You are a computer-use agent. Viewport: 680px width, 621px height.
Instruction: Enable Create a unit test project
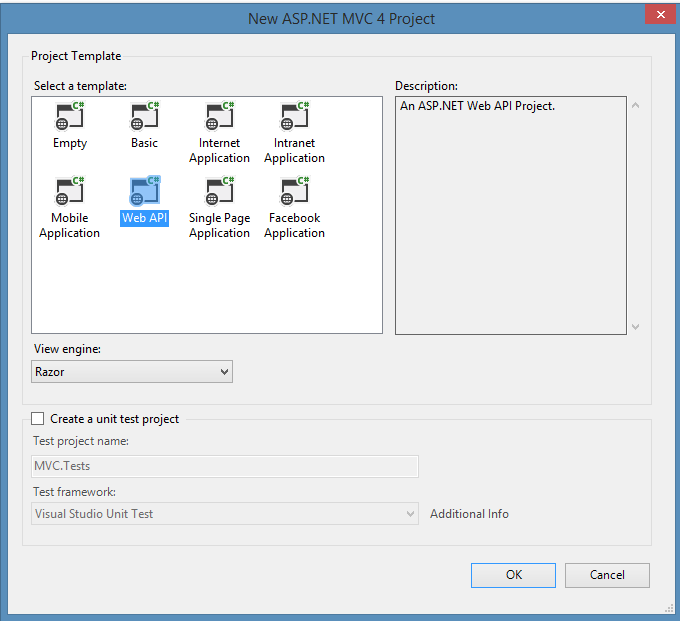[38, 419]
